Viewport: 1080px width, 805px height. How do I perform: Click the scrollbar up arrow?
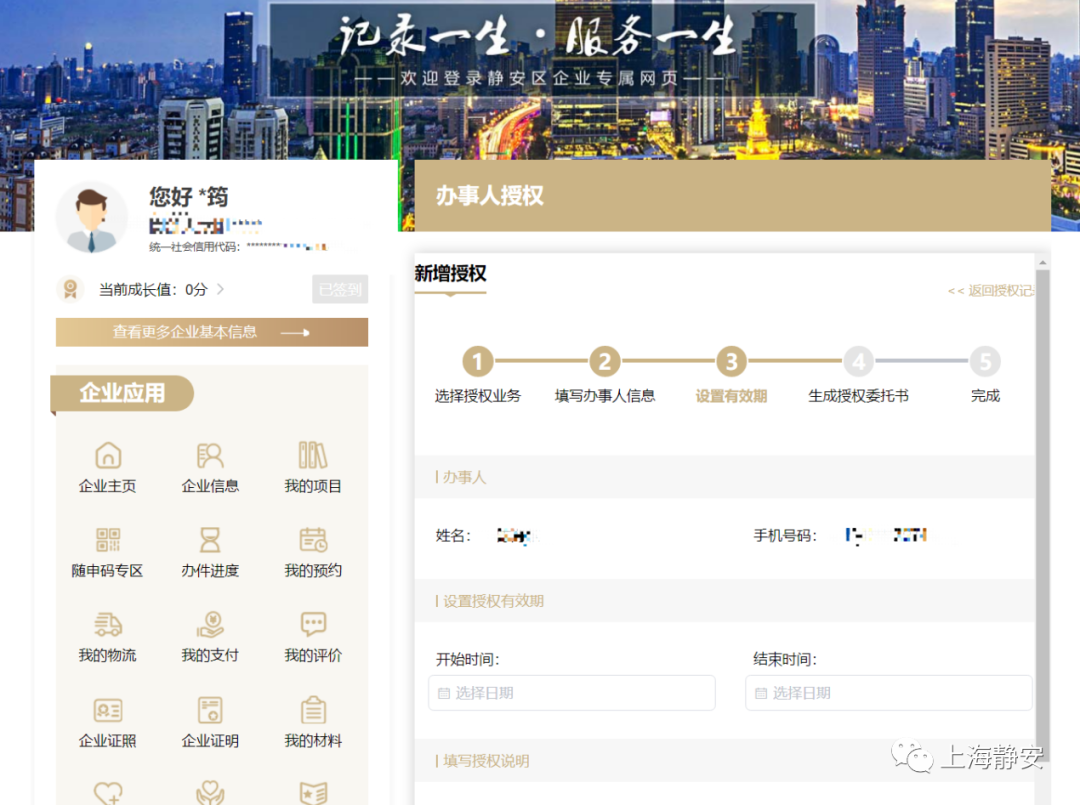[1043, 262]
